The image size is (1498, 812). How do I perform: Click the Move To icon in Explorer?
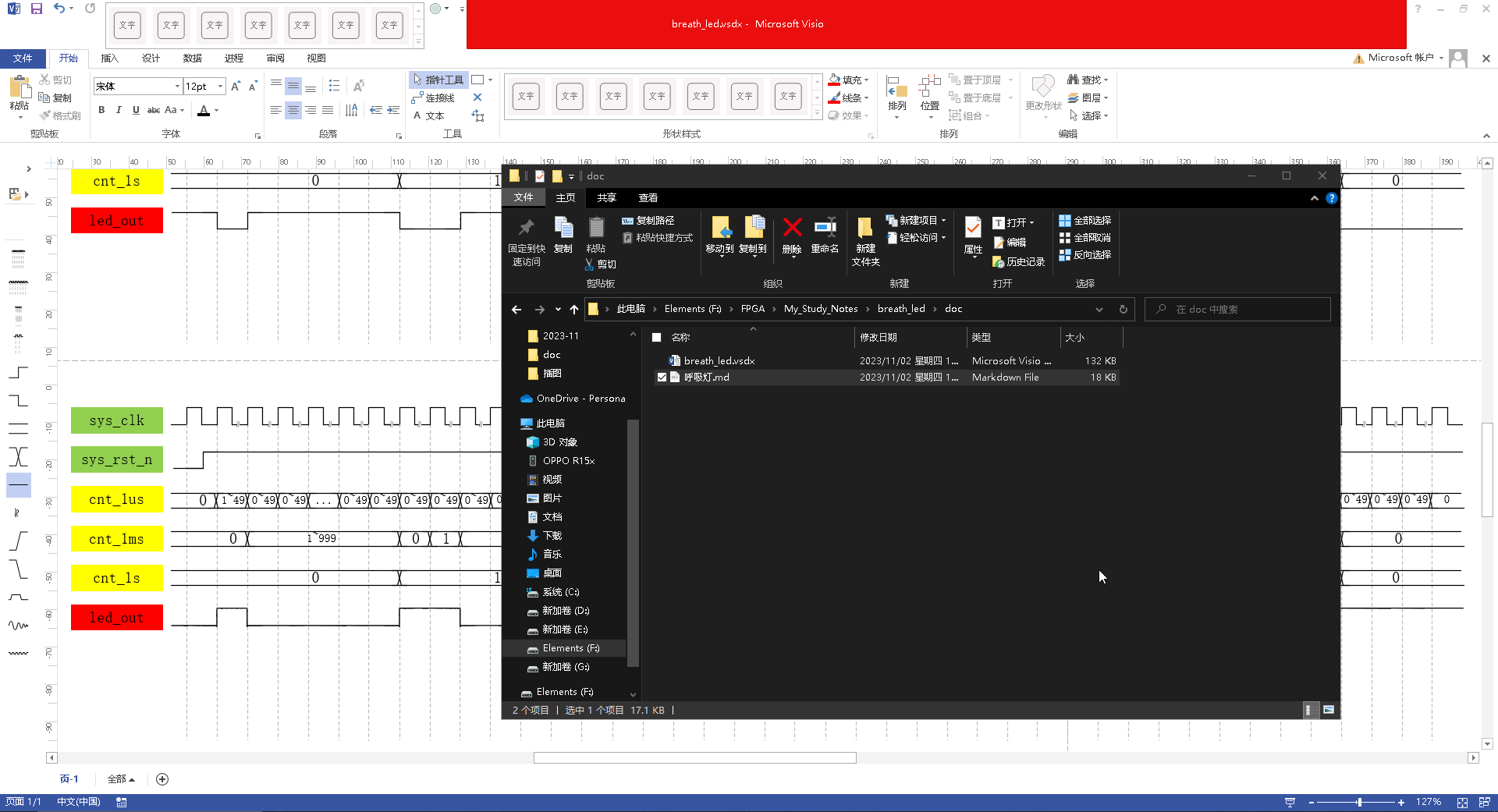point(719,236)
